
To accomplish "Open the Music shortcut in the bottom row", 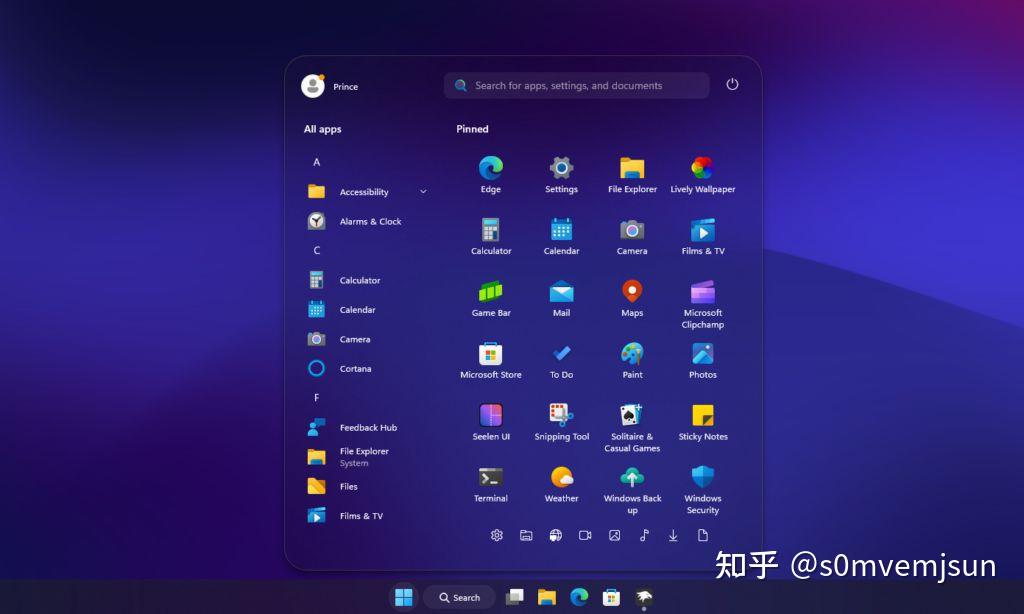I will tap(643, 536).
